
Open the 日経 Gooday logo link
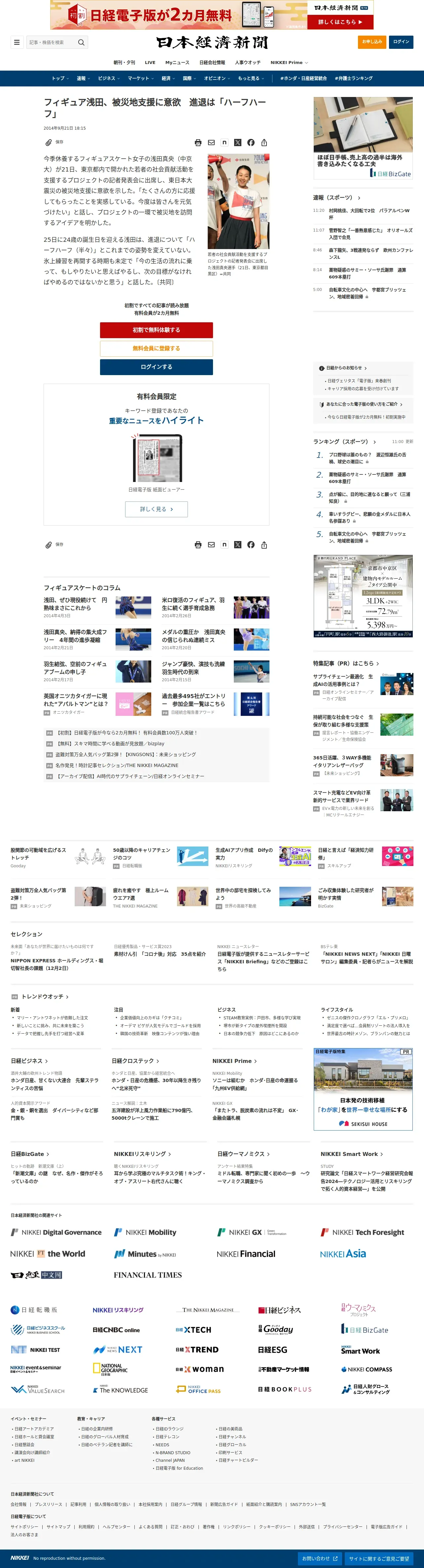275,1330
